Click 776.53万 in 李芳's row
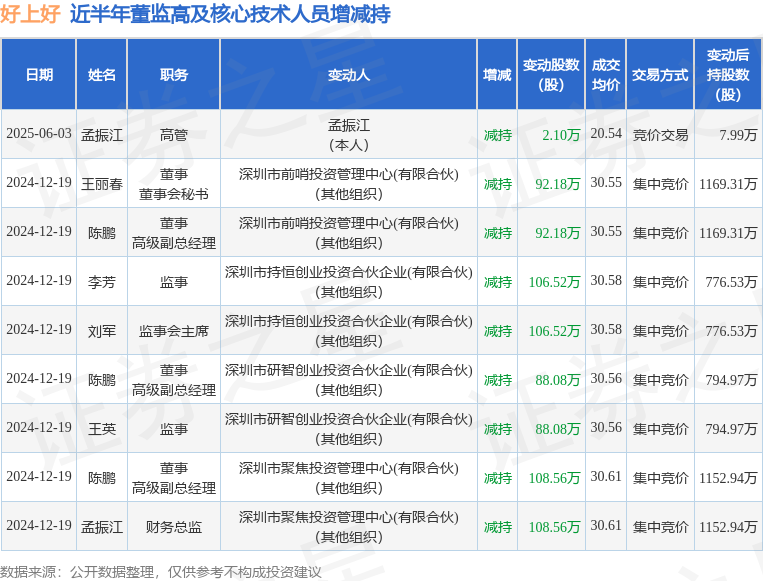This screenshot has height=581, width=763. click(731, 282)
